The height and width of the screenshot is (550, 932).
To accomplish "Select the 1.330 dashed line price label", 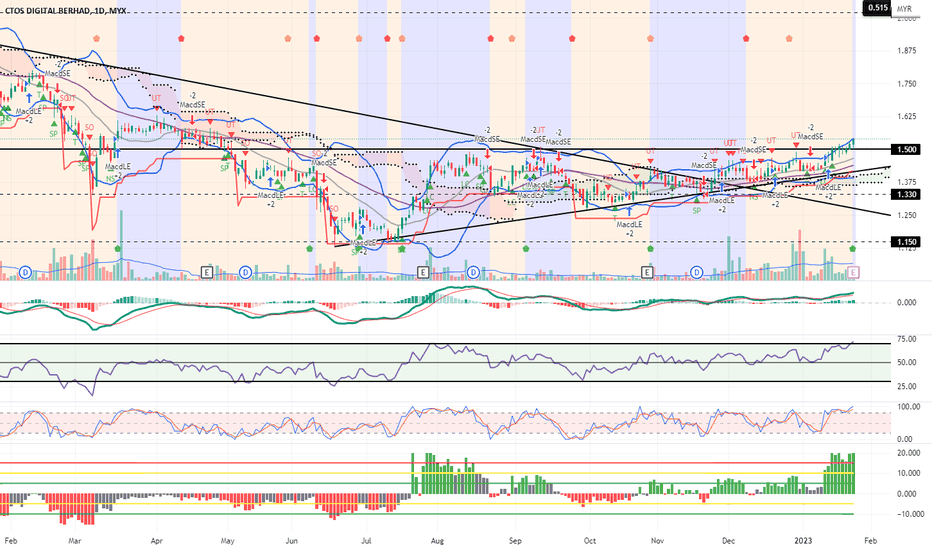I will pyautogui.click(x=907, y=194).
